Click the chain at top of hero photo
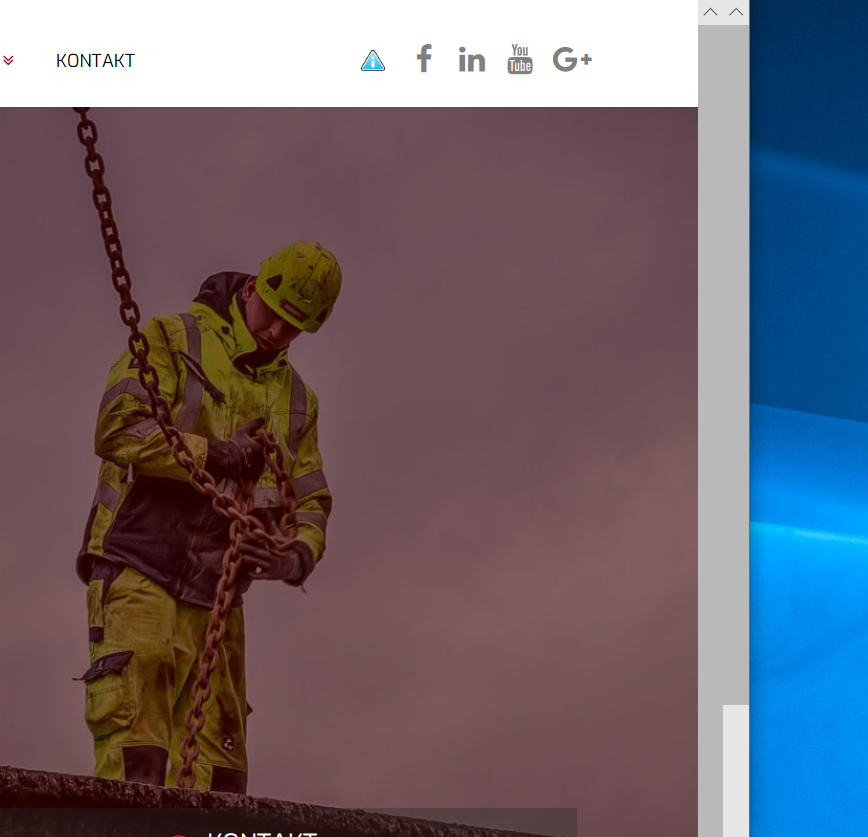The image size is (868, 837). pos(94,166)
